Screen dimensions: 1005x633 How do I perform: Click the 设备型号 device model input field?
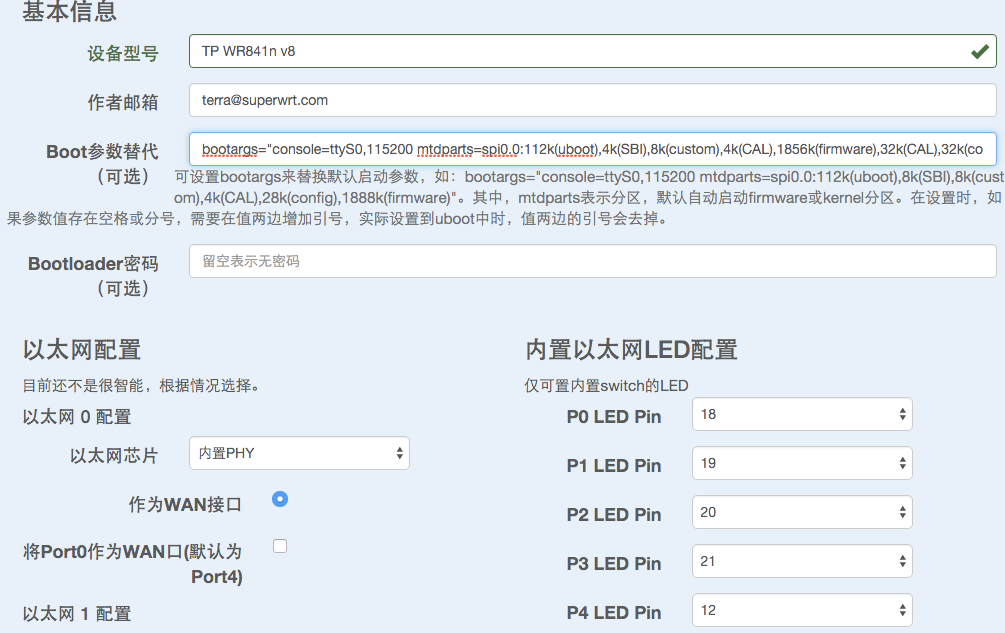pyautogui.click(x=592, y=51)
